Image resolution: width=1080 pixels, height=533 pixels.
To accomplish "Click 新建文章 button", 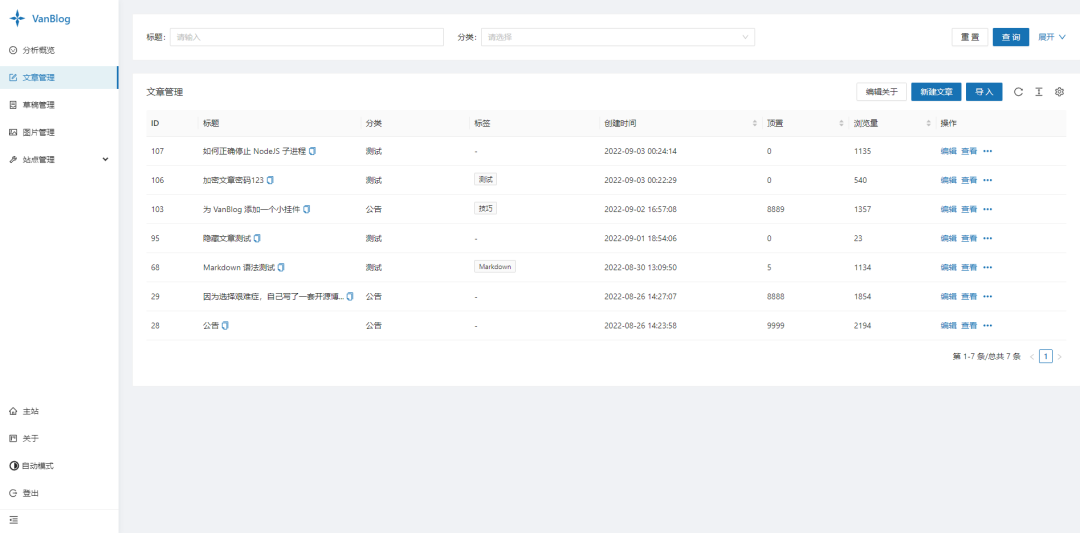I will 936,92.
